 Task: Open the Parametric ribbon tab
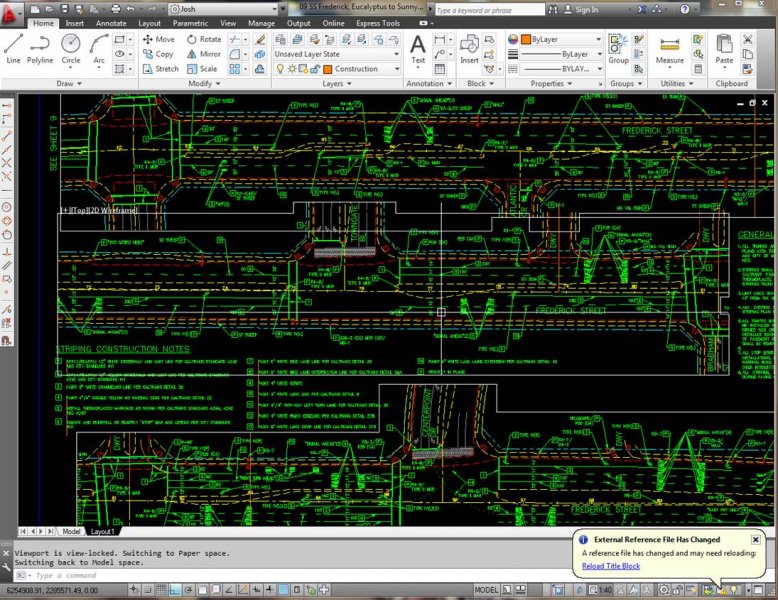190,22
